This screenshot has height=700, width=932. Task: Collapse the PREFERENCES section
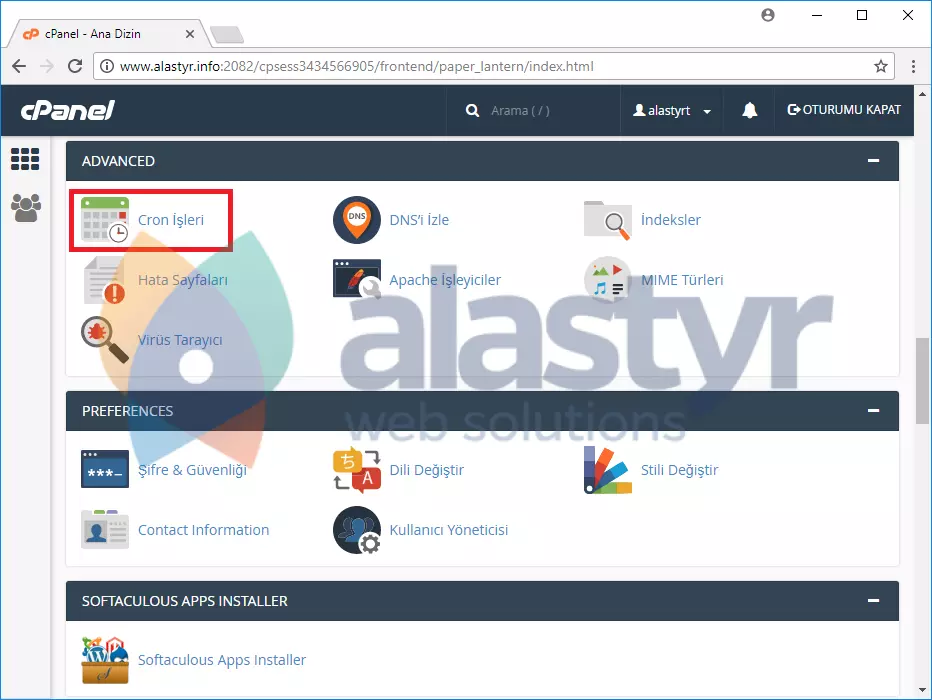873,411
